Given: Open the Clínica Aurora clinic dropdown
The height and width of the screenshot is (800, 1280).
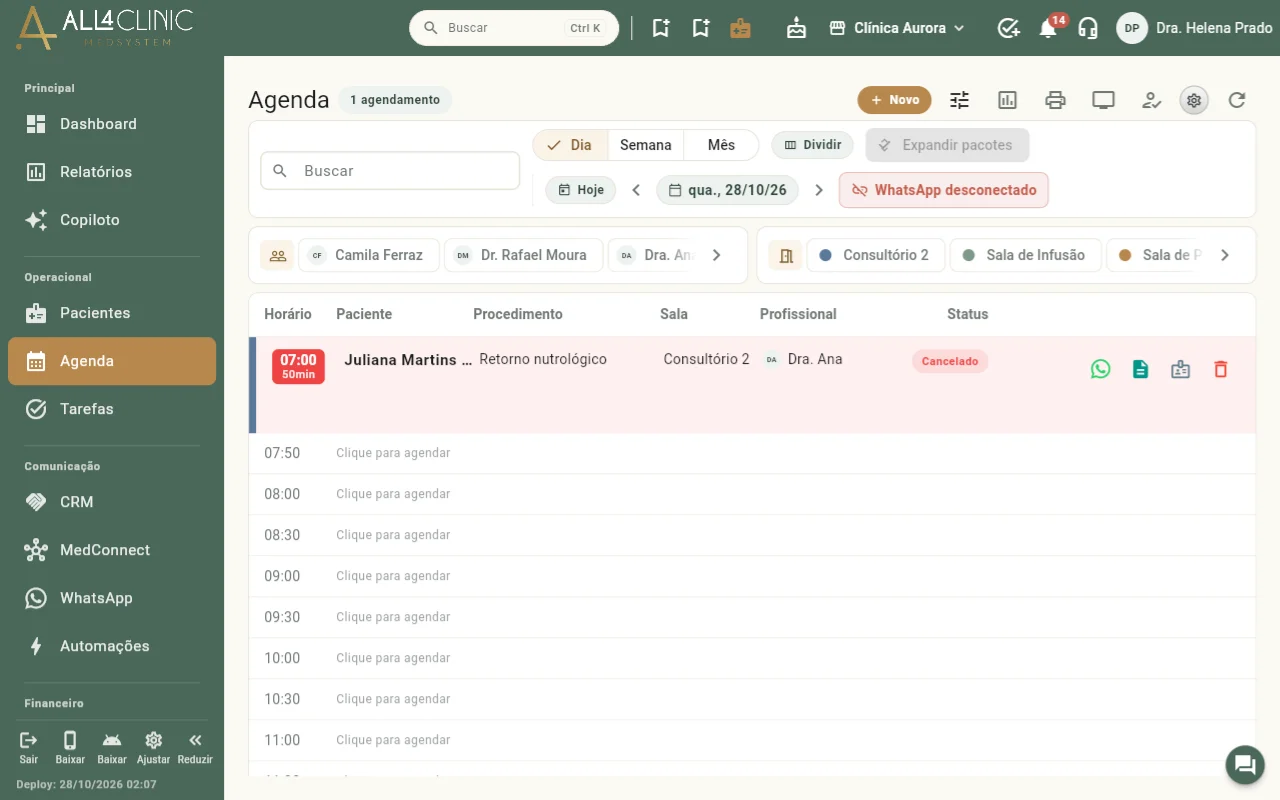Looking at the screenshot, I should click(897, 28).
